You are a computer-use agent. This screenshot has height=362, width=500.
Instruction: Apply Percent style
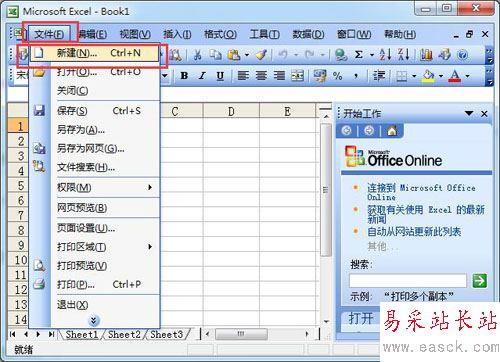[x=337, y=76]
